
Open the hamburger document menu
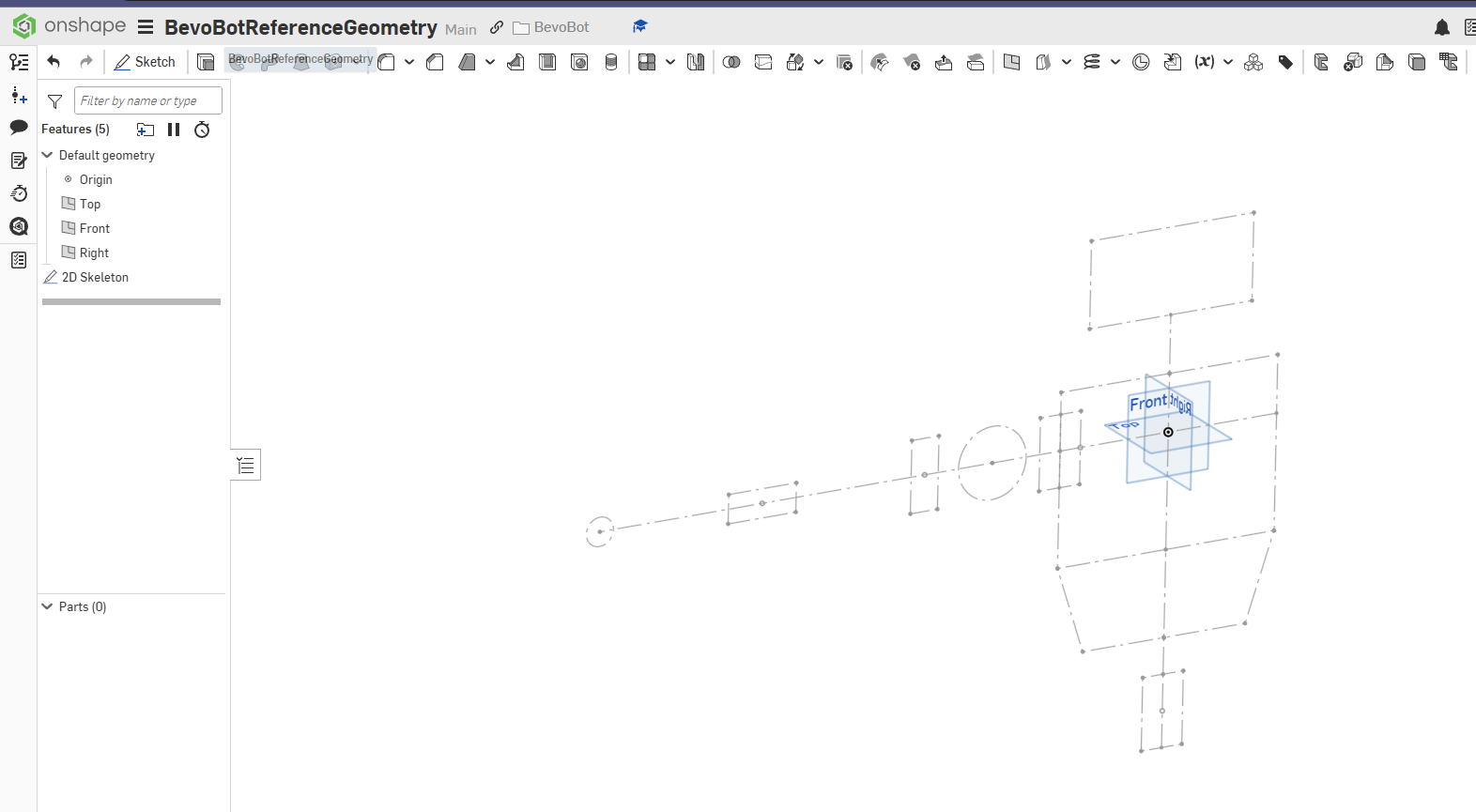146,27
